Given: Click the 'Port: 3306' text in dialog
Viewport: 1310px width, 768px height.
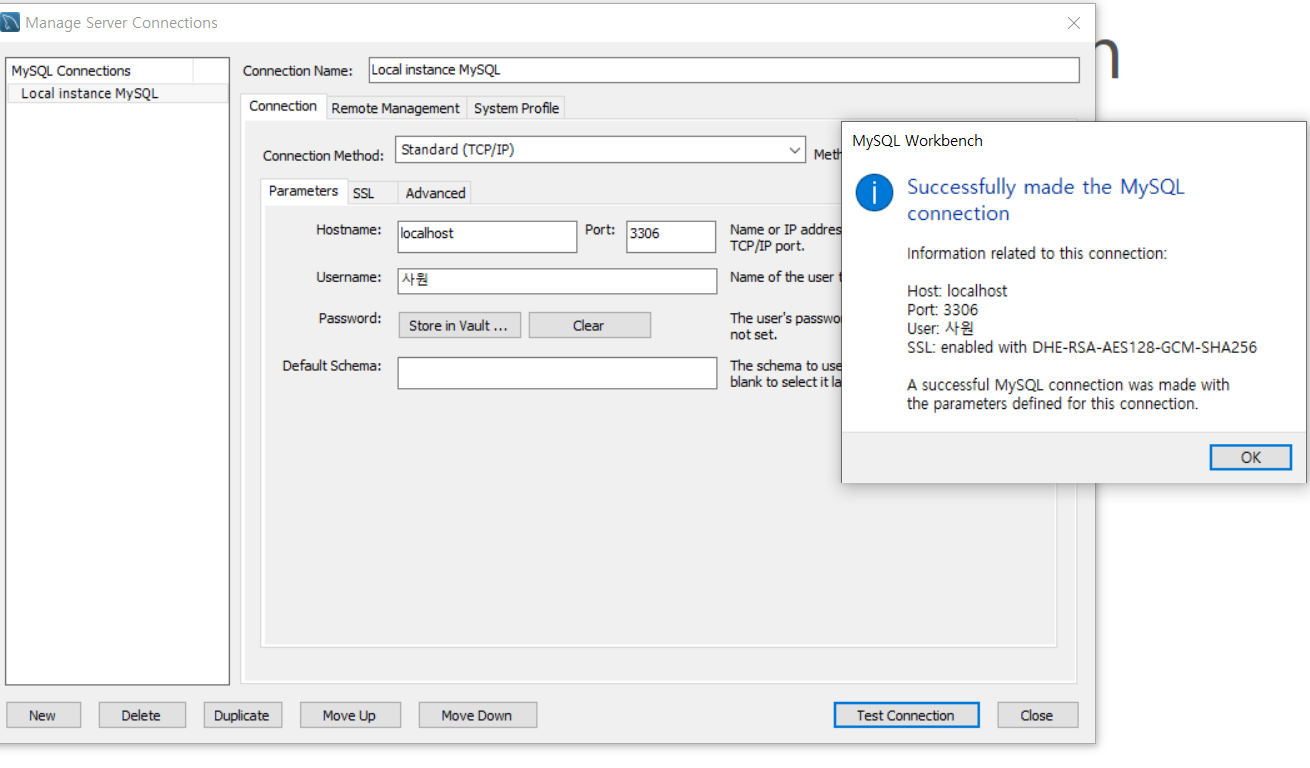Looking at the screenshot, I should pos(942,310).
